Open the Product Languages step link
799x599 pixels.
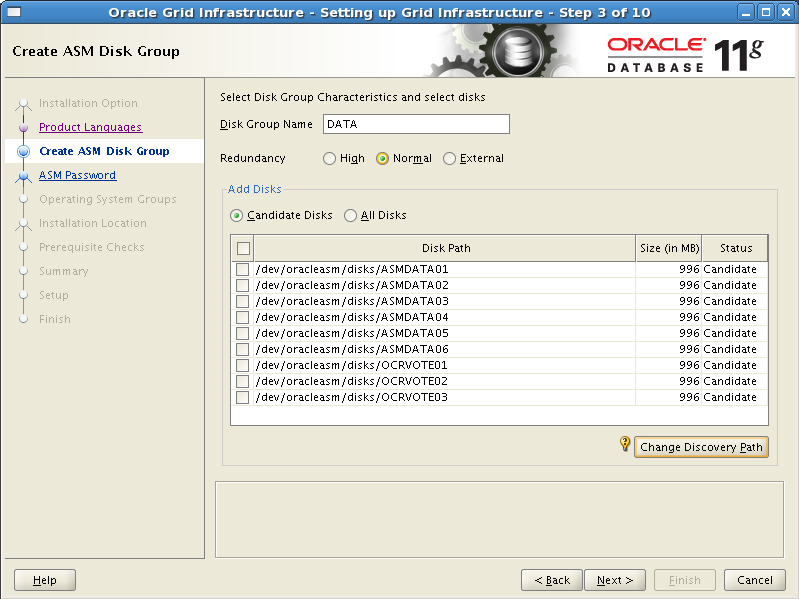(x=91, y=127)
